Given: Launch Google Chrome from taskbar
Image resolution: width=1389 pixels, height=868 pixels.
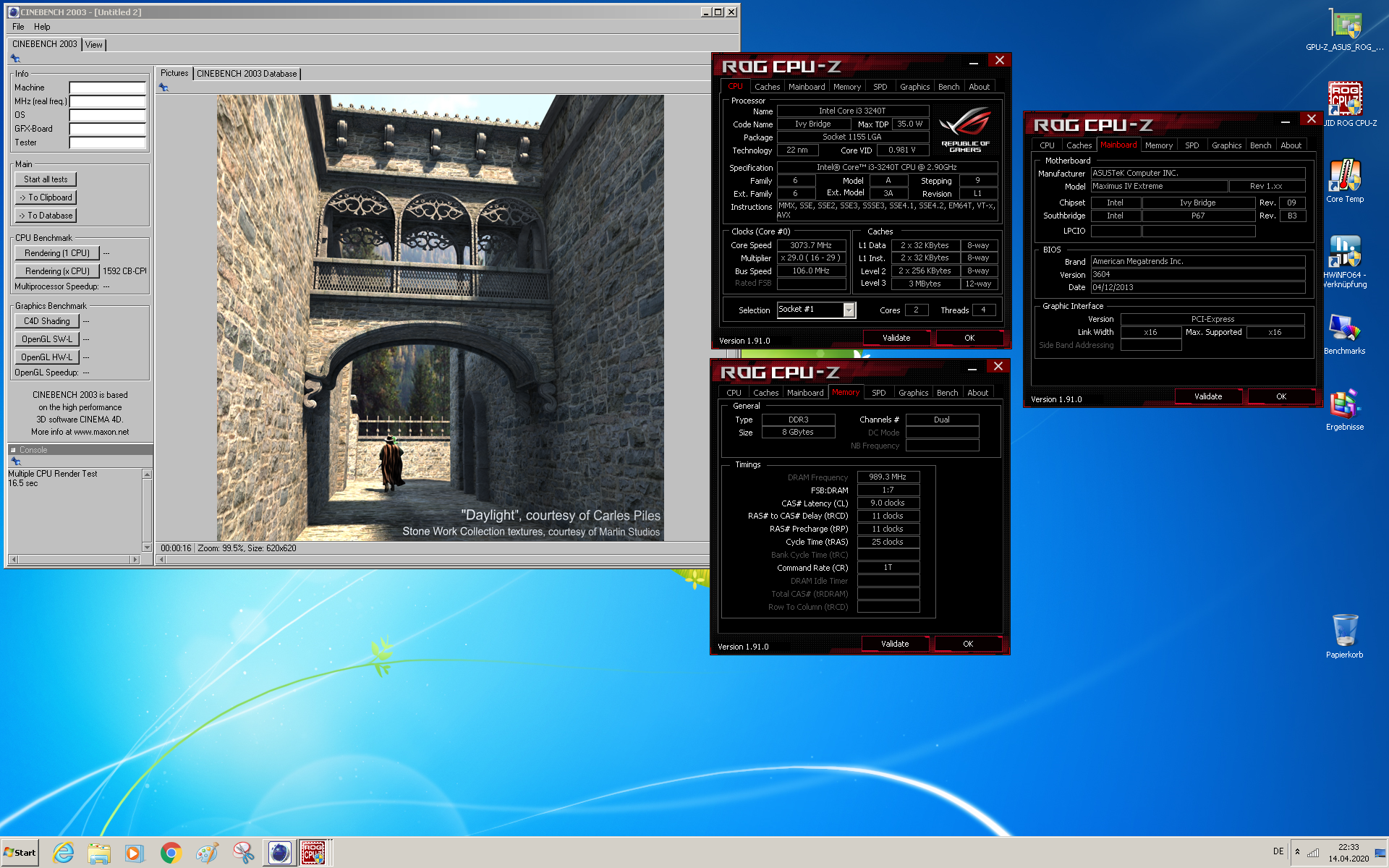Looking at the screenshot, I should click(x=171, y=854).
